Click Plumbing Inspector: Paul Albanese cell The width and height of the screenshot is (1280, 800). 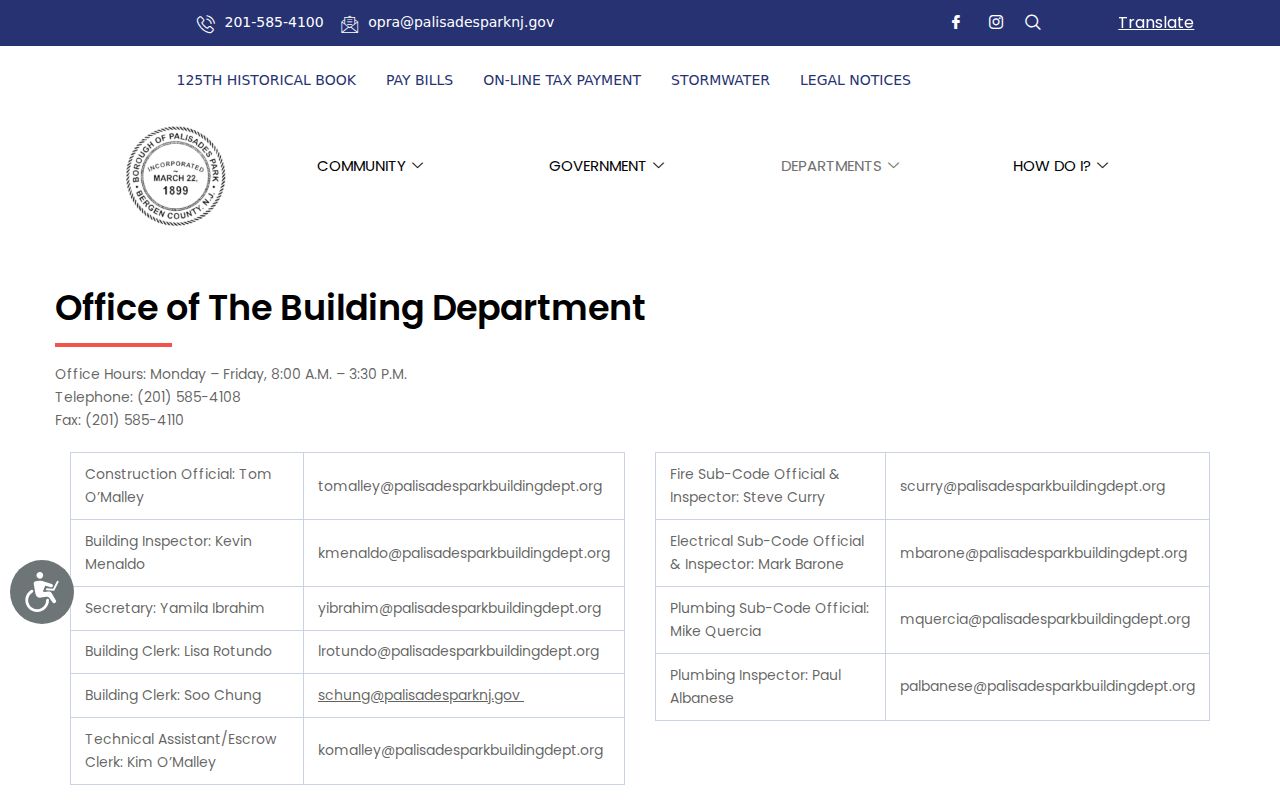point(770,687)
